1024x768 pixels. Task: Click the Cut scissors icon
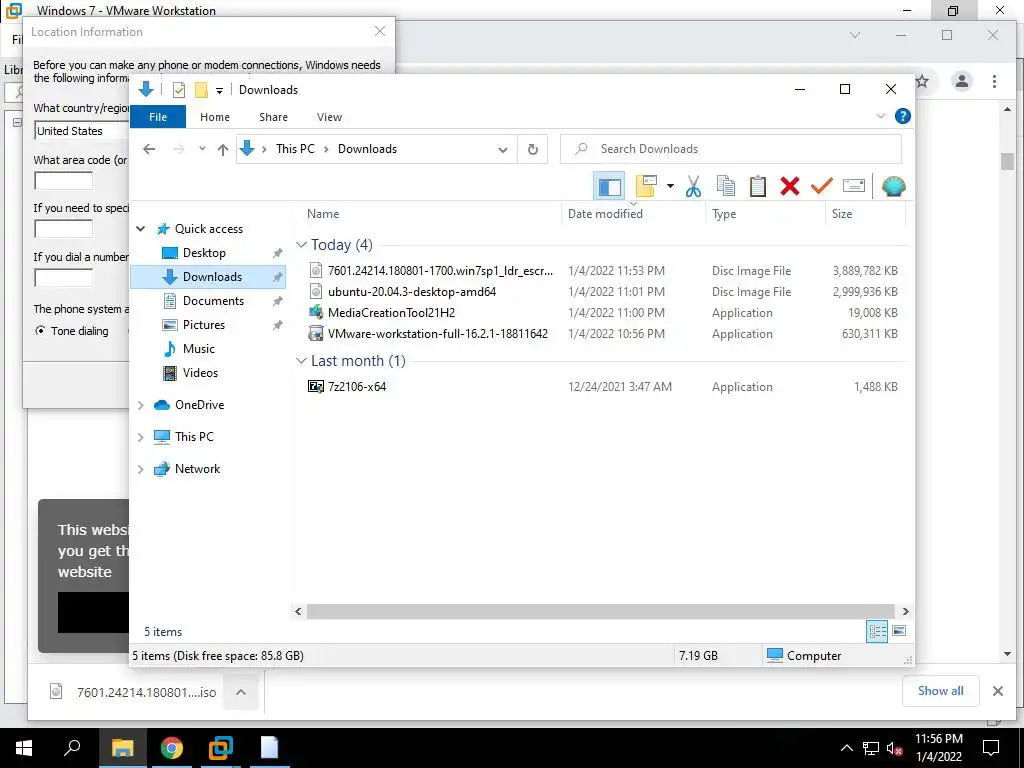pos(693,187)
